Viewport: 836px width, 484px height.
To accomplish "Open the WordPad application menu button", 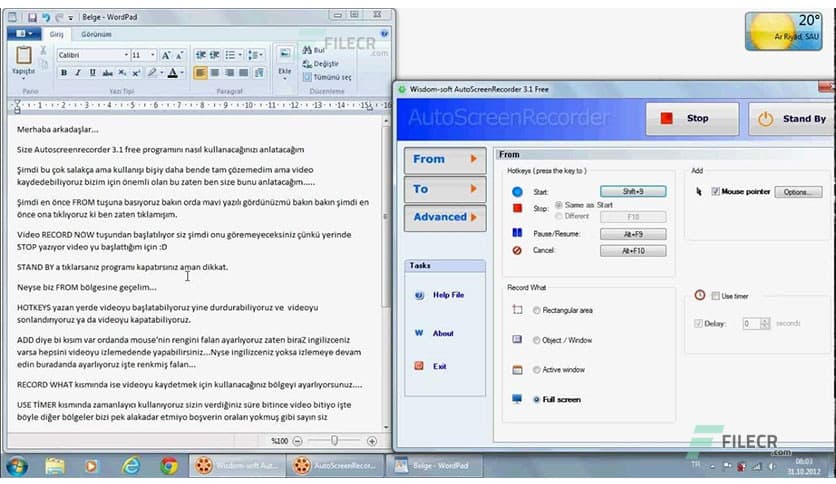I will tap(23, 34).
